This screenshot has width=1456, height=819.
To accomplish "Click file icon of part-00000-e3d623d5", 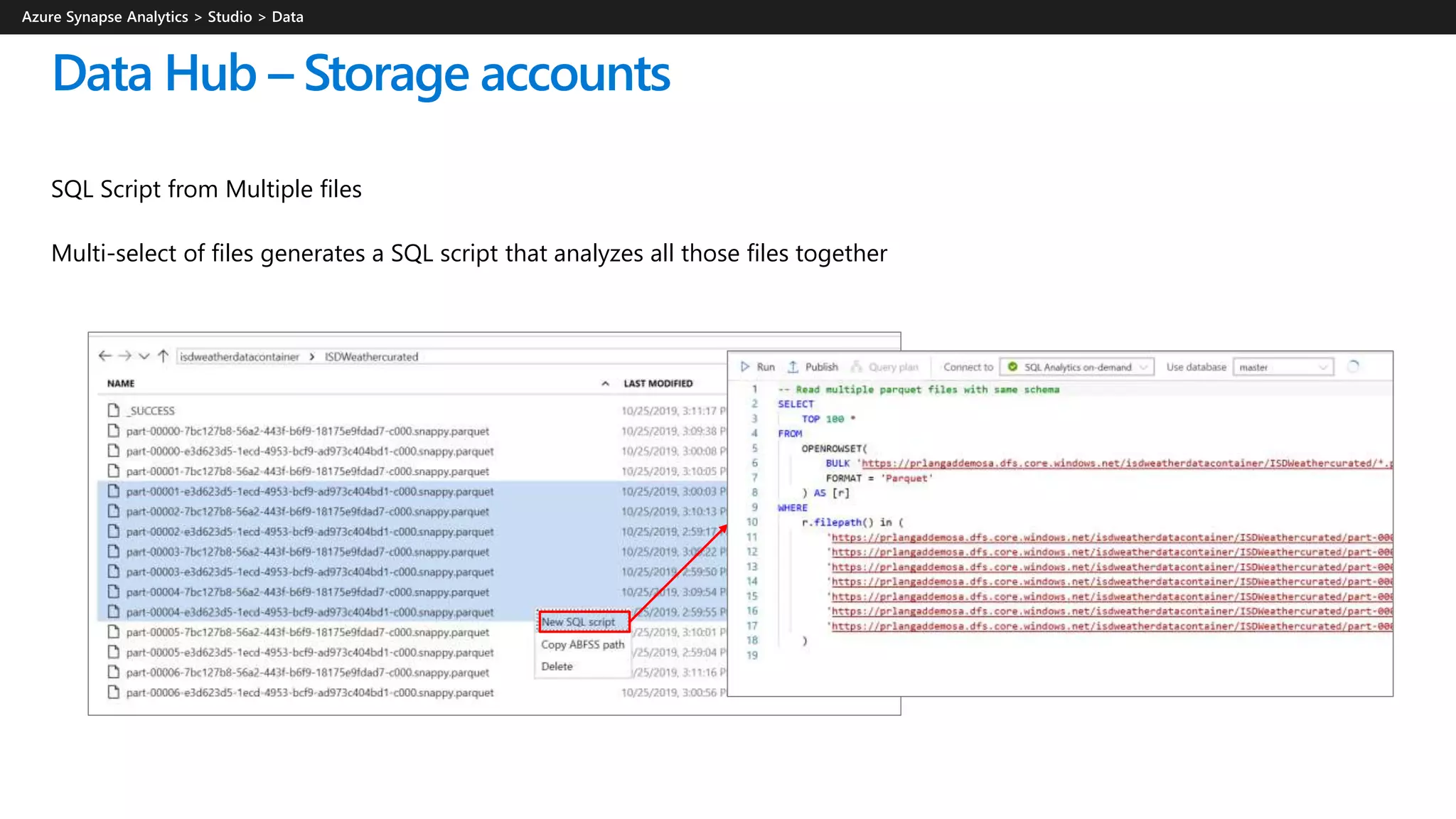I will (113, 451).
